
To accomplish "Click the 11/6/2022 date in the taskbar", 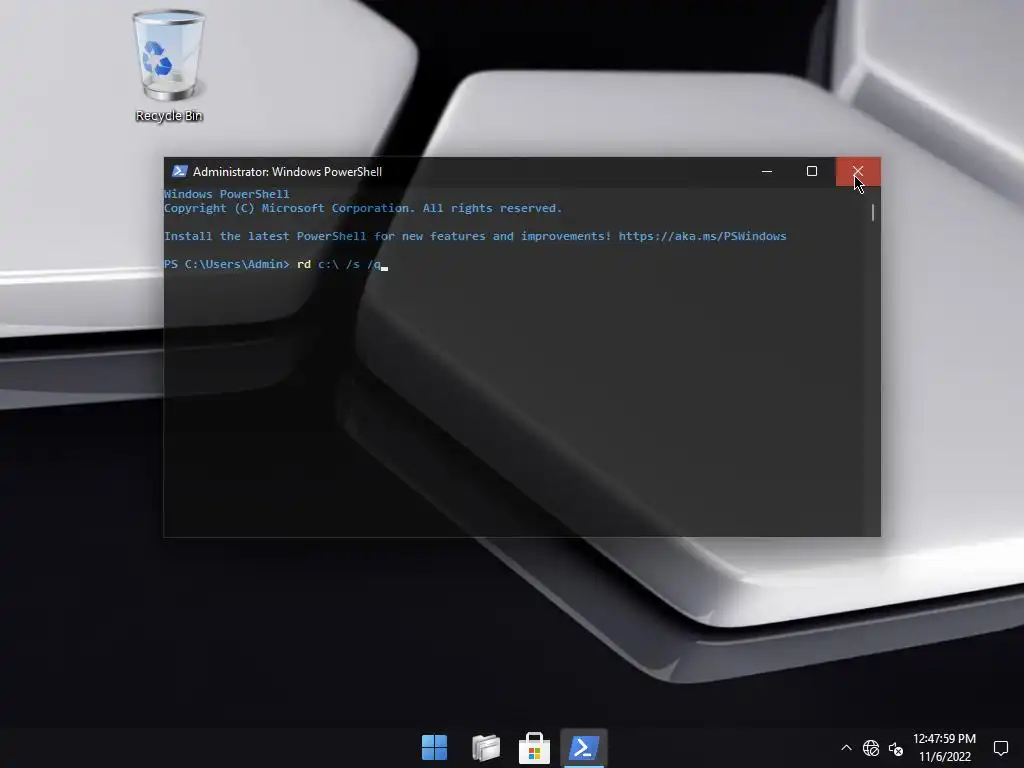I will point(945,757).
